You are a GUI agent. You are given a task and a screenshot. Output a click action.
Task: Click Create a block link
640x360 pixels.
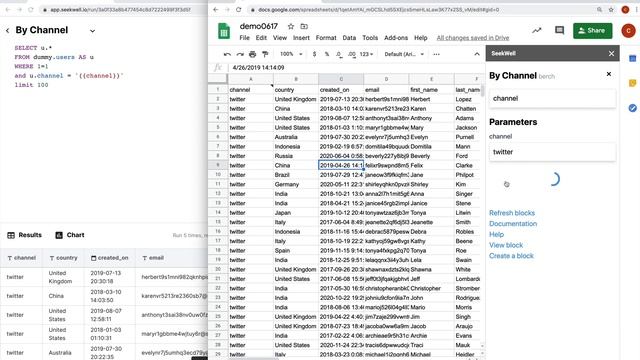(x=511, y=256)
